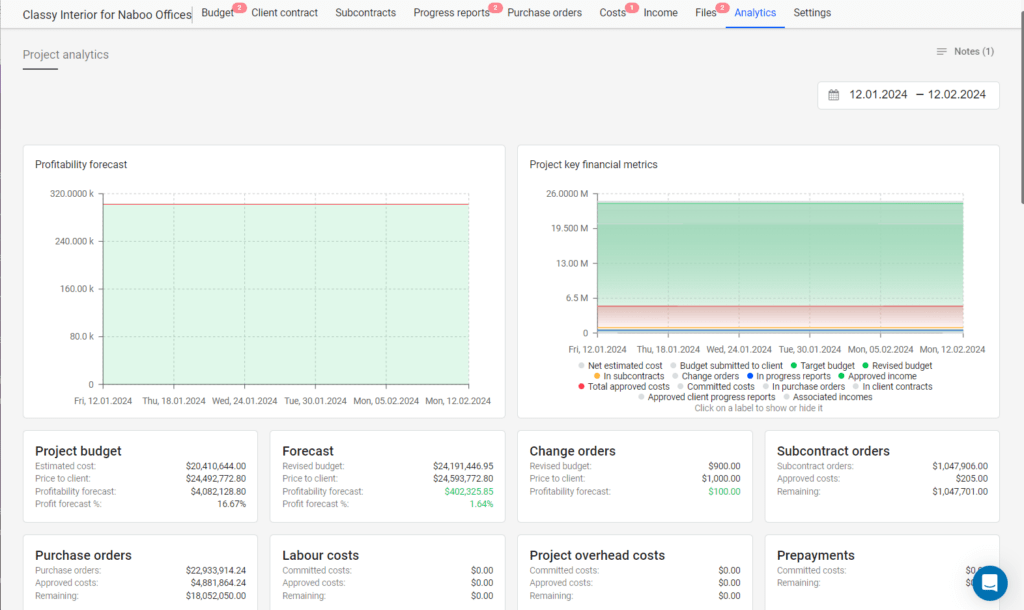This screenshot has width=1024, height=610.
Task: Hide the In progress reports series
Action: coord(788,376)
